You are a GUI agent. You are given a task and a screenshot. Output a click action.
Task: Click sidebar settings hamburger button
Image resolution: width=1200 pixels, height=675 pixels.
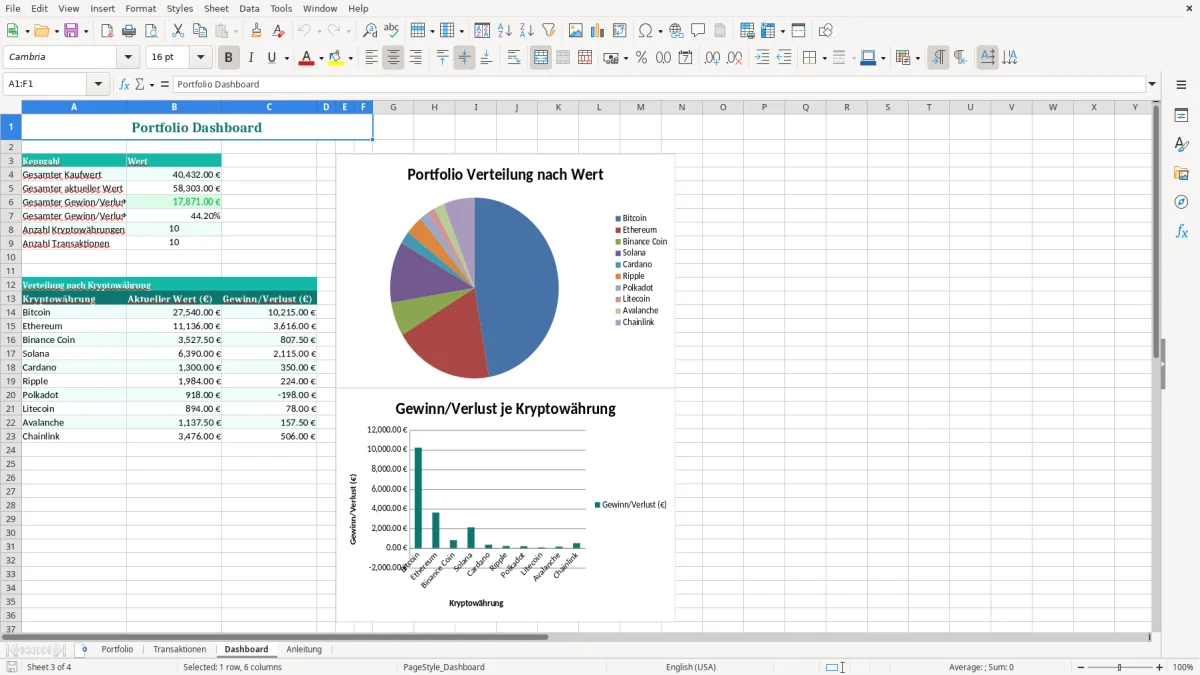coord(1181,84)
